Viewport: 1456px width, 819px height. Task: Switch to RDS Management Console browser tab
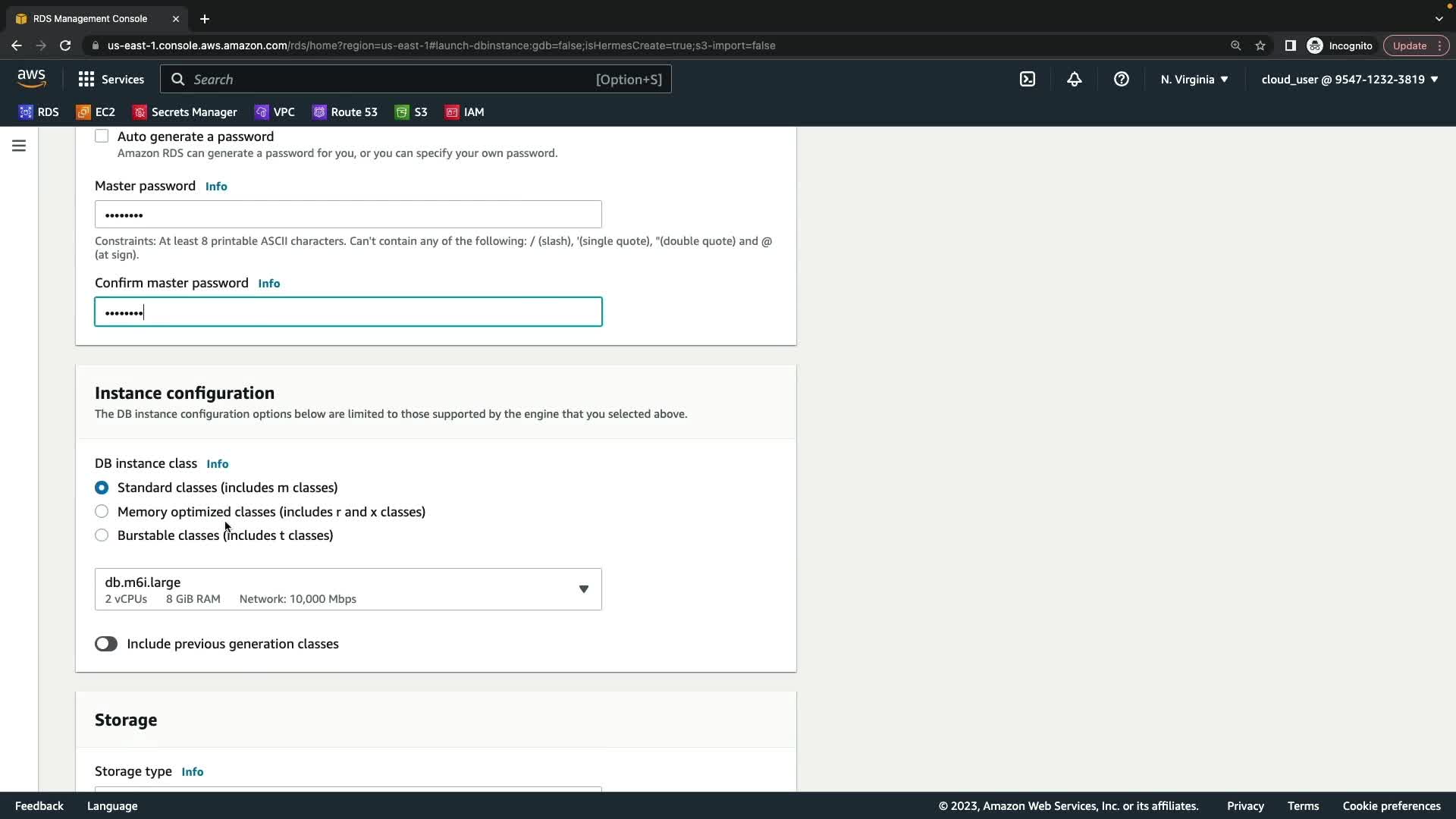(x=90, y=18)
